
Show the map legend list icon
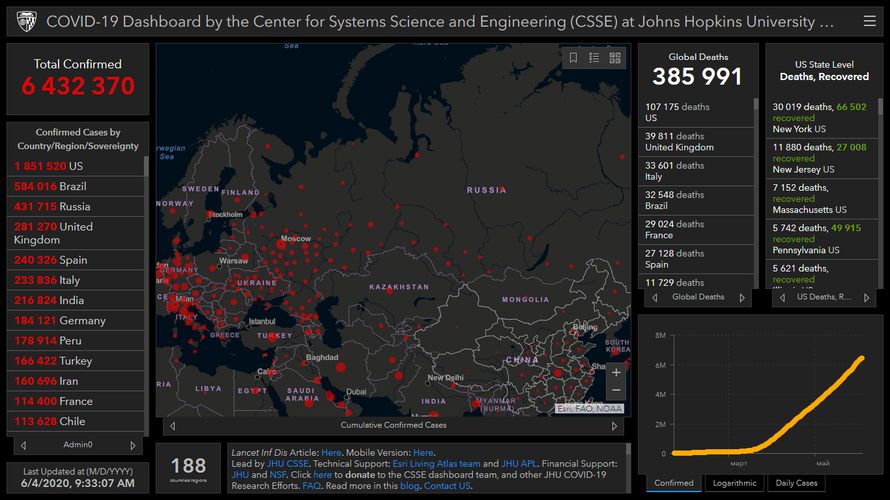594,58
